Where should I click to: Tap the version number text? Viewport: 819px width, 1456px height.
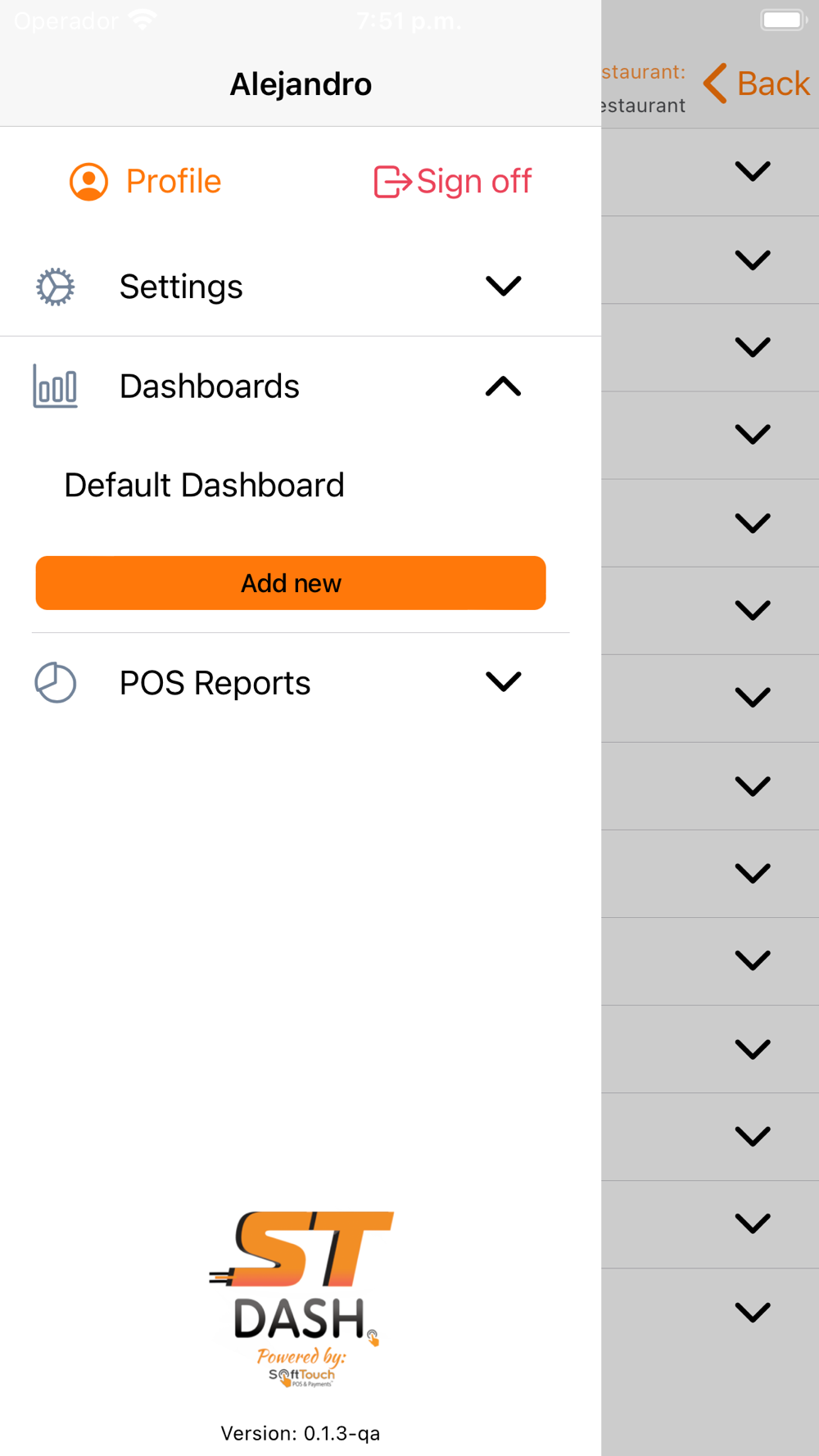(x=301, y=1433)
